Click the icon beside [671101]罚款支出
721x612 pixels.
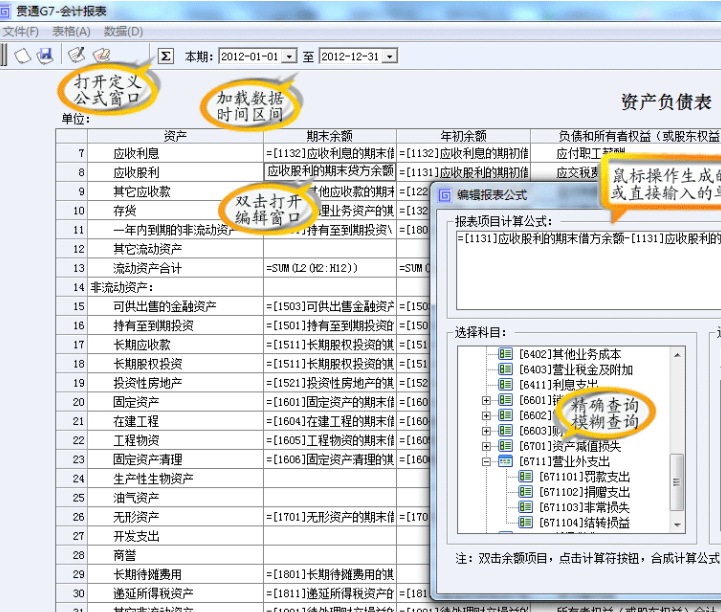526,477
